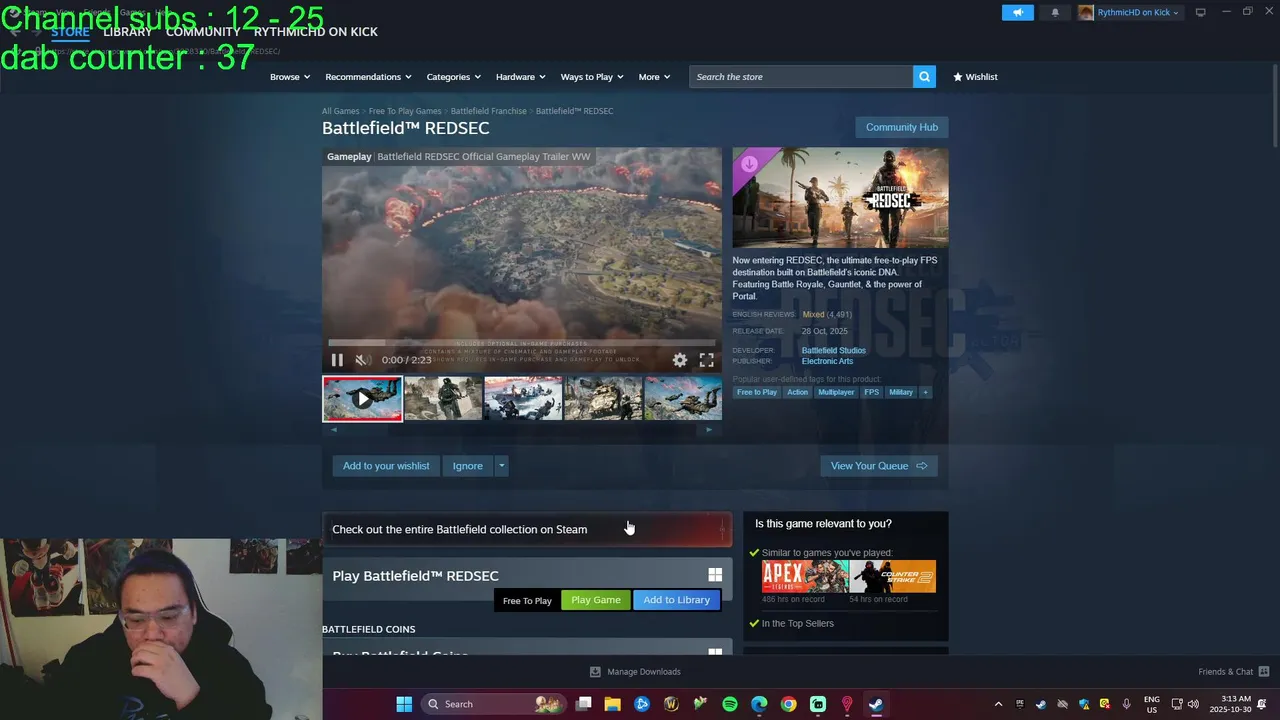Click the Windows Start button
This screenshot has height=720, width=1280.
pyautogui.click(x=404, y=704)
